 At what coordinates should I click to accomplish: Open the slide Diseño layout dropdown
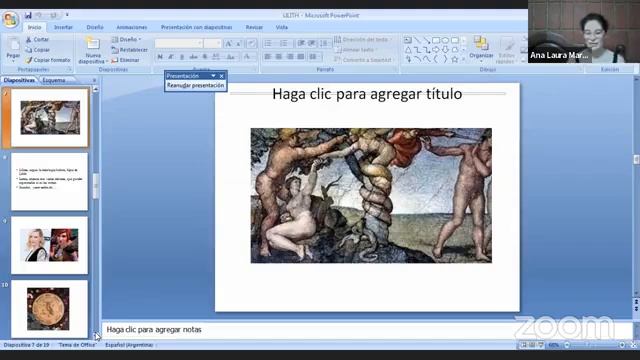(127, 40)
